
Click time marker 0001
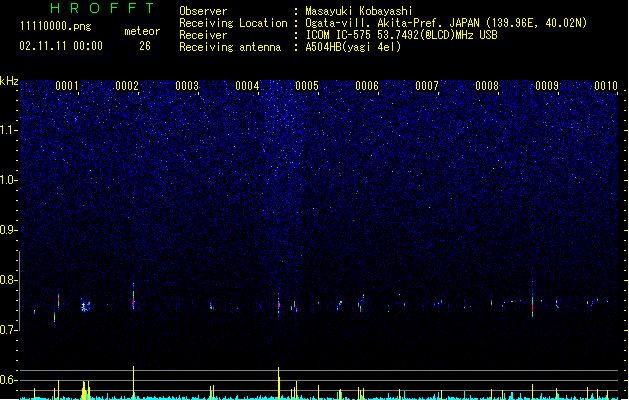67,86
